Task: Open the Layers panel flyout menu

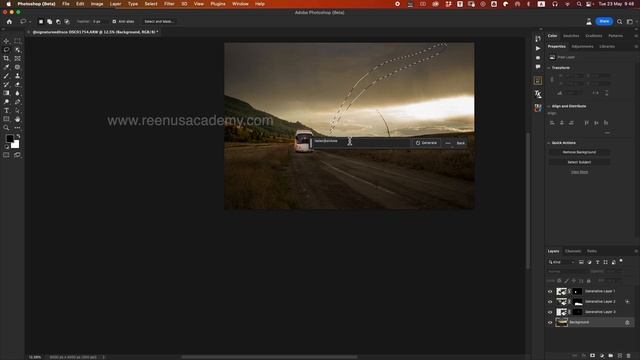Action: click(636, 251)
